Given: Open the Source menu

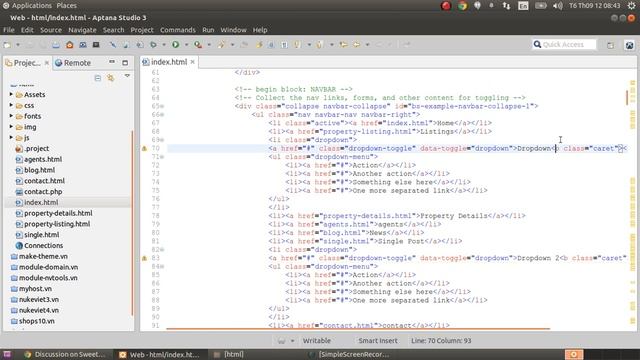Looking at the screenshot, I should [x=51, y=30].
